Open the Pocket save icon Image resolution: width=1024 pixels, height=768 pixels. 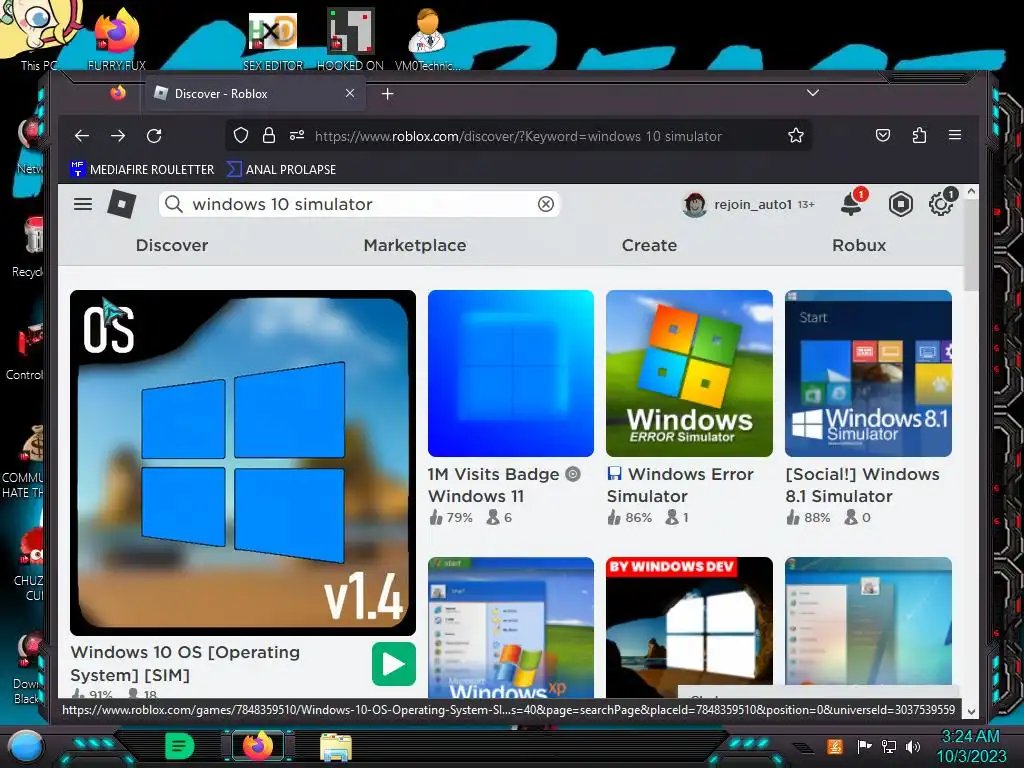pos(883,135)
